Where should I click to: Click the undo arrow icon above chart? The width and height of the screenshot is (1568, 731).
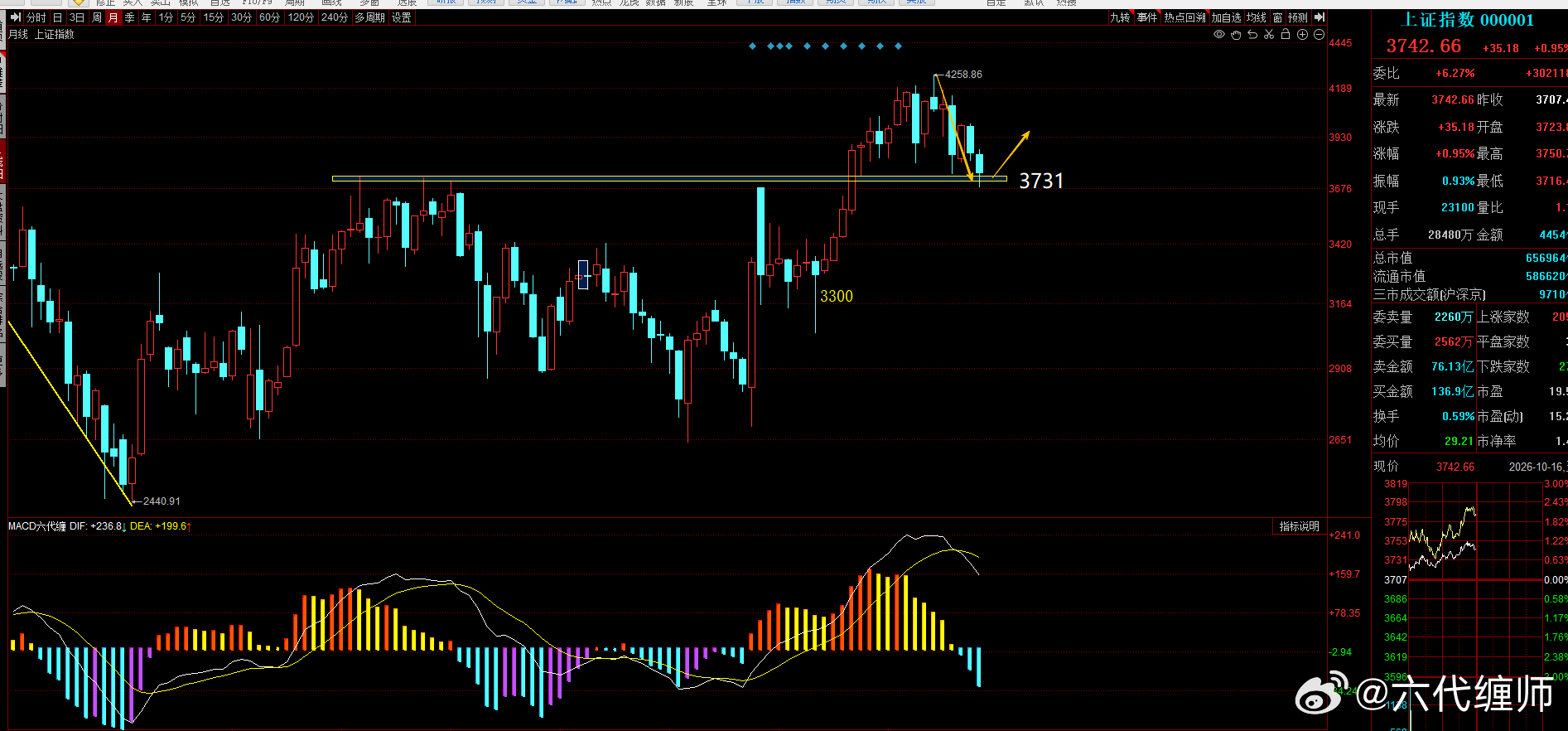tap(1252, 35)
